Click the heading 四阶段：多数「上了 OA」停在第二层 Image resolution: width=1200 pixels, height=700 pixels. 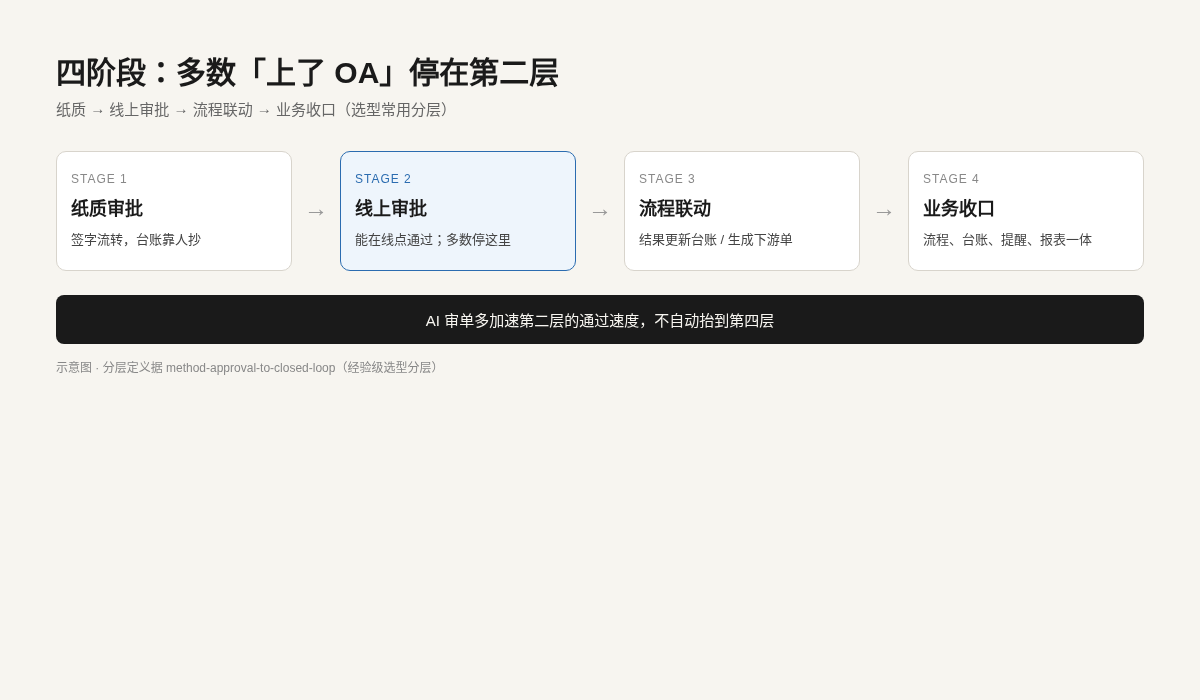307,73
